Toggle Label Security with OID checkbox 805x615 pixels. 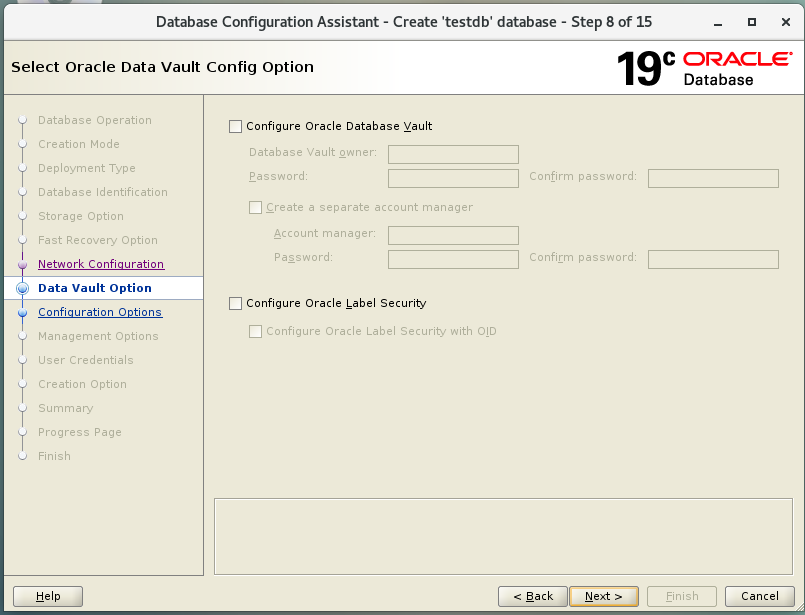(256, 332)
